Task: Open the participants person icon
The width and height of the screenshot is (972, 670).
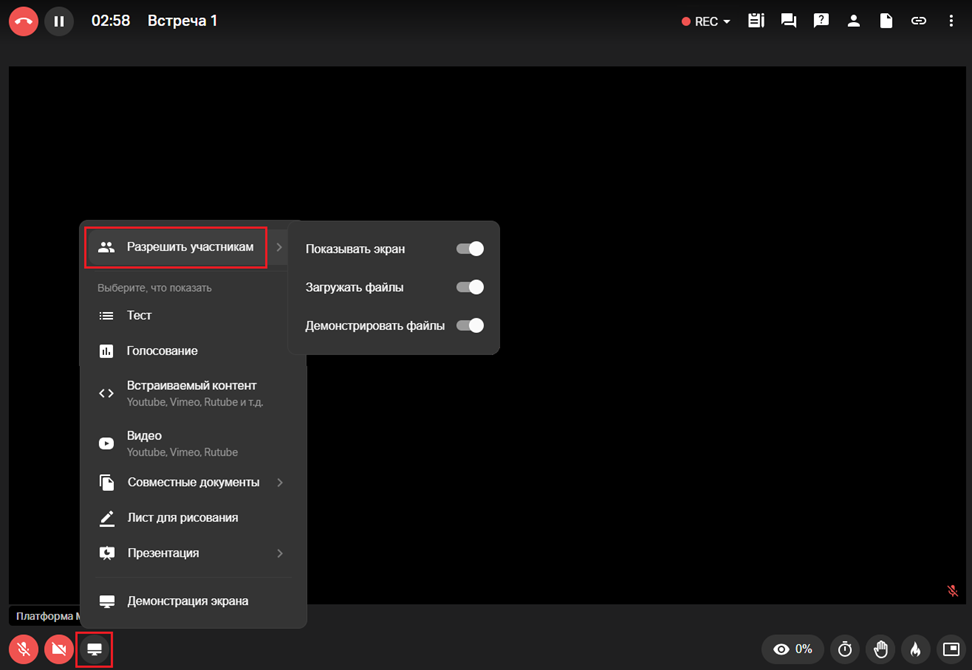Action: click(854, 21)
